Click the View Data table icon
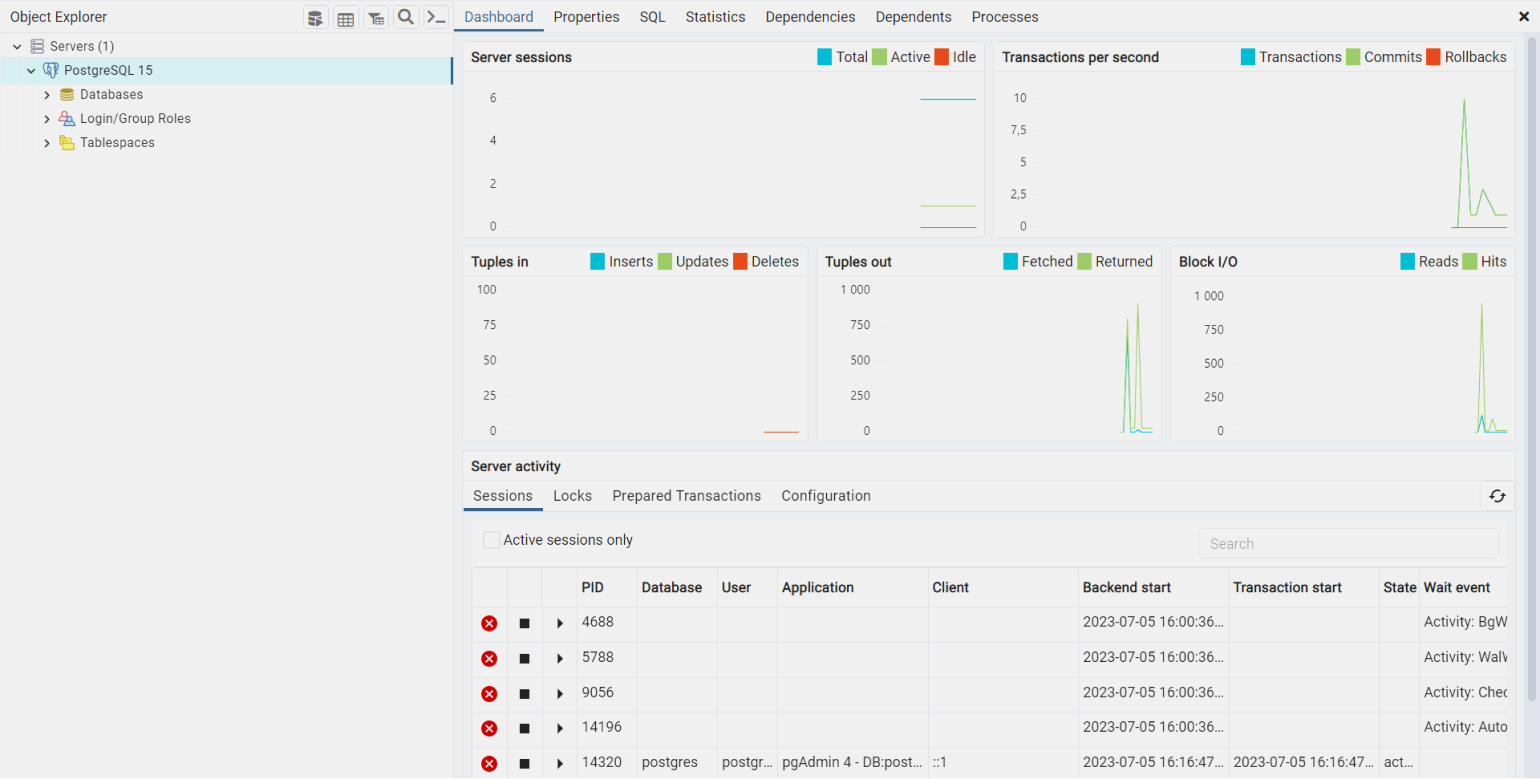Viewport: 1540px width, 779px height. click(x=346, y=18)
